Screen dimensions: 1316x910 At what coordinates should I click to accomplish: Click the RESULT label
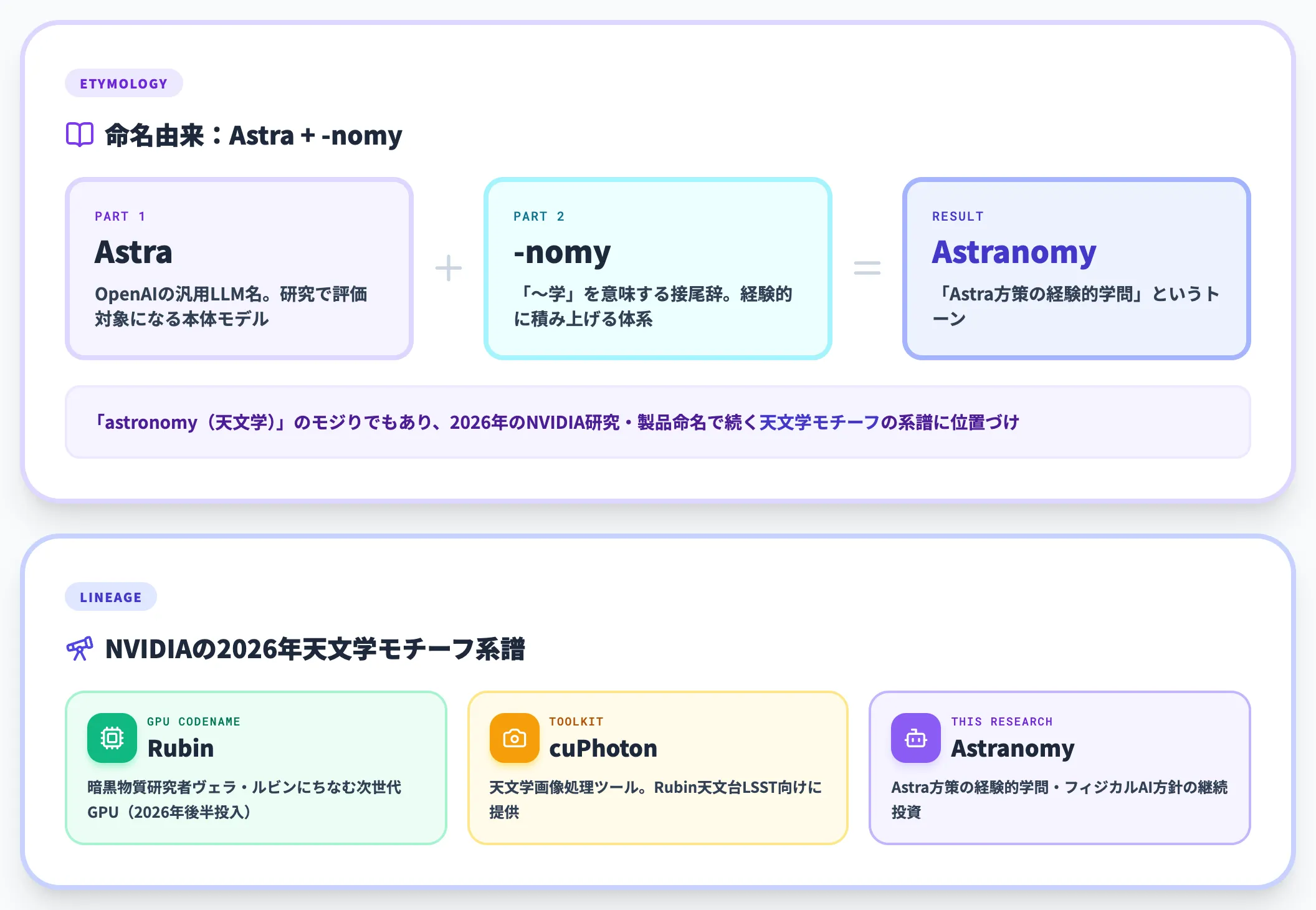(958, 216)
